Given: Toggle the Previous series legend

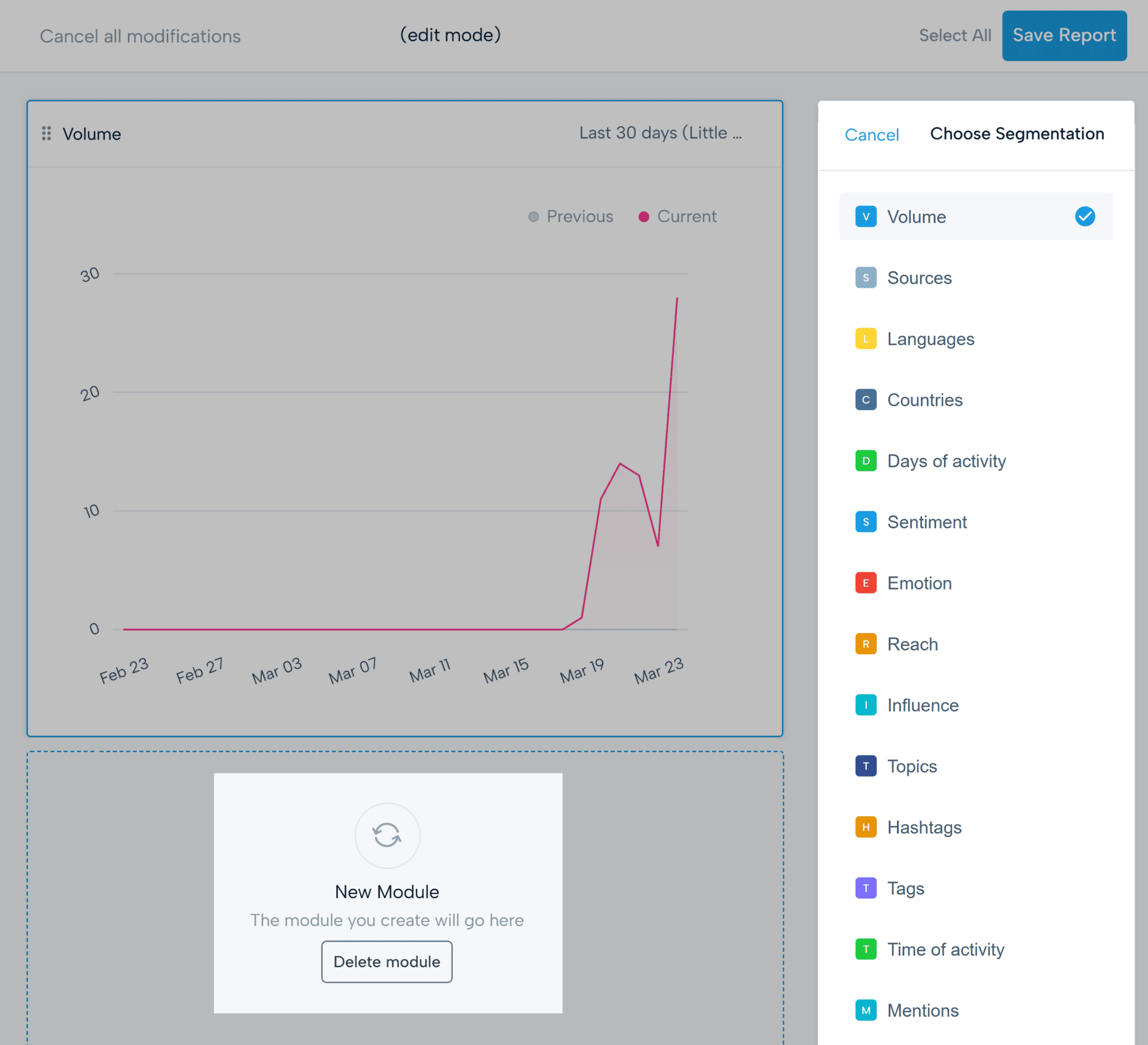Looking at the screenshot, I should 571,216.
